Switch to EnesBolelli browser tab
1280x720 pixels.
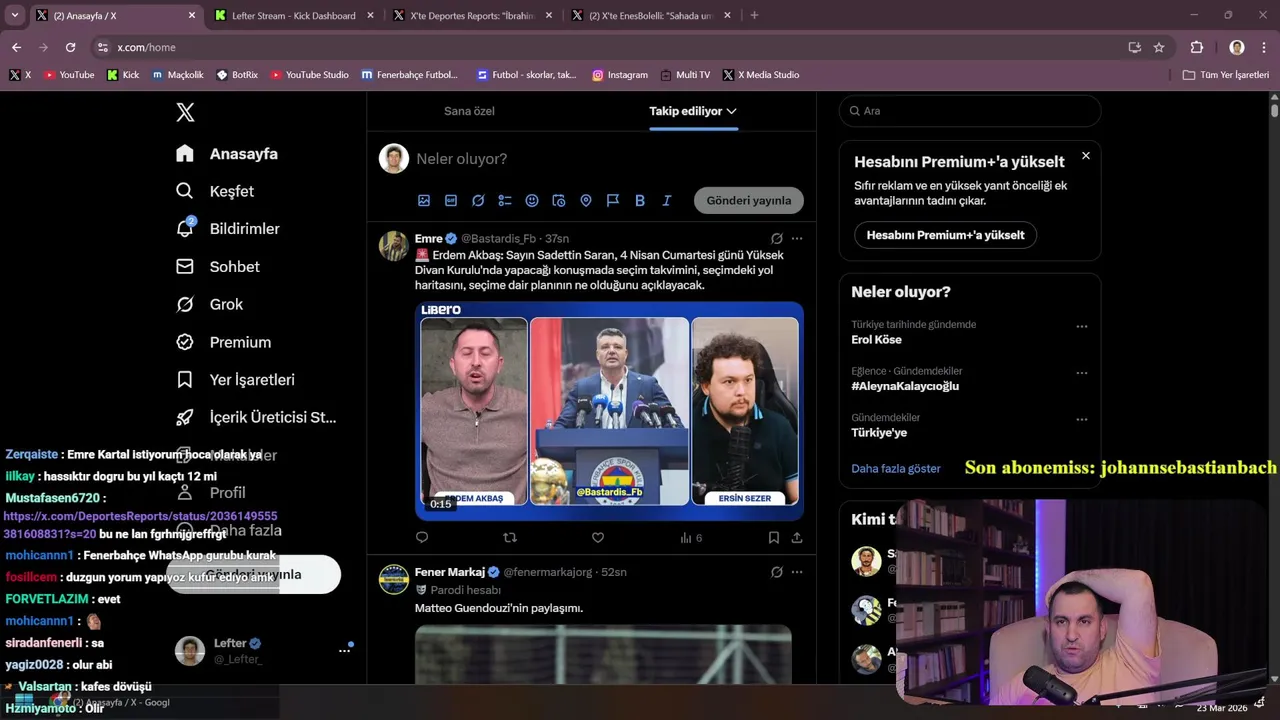click(x=651, y=15)
